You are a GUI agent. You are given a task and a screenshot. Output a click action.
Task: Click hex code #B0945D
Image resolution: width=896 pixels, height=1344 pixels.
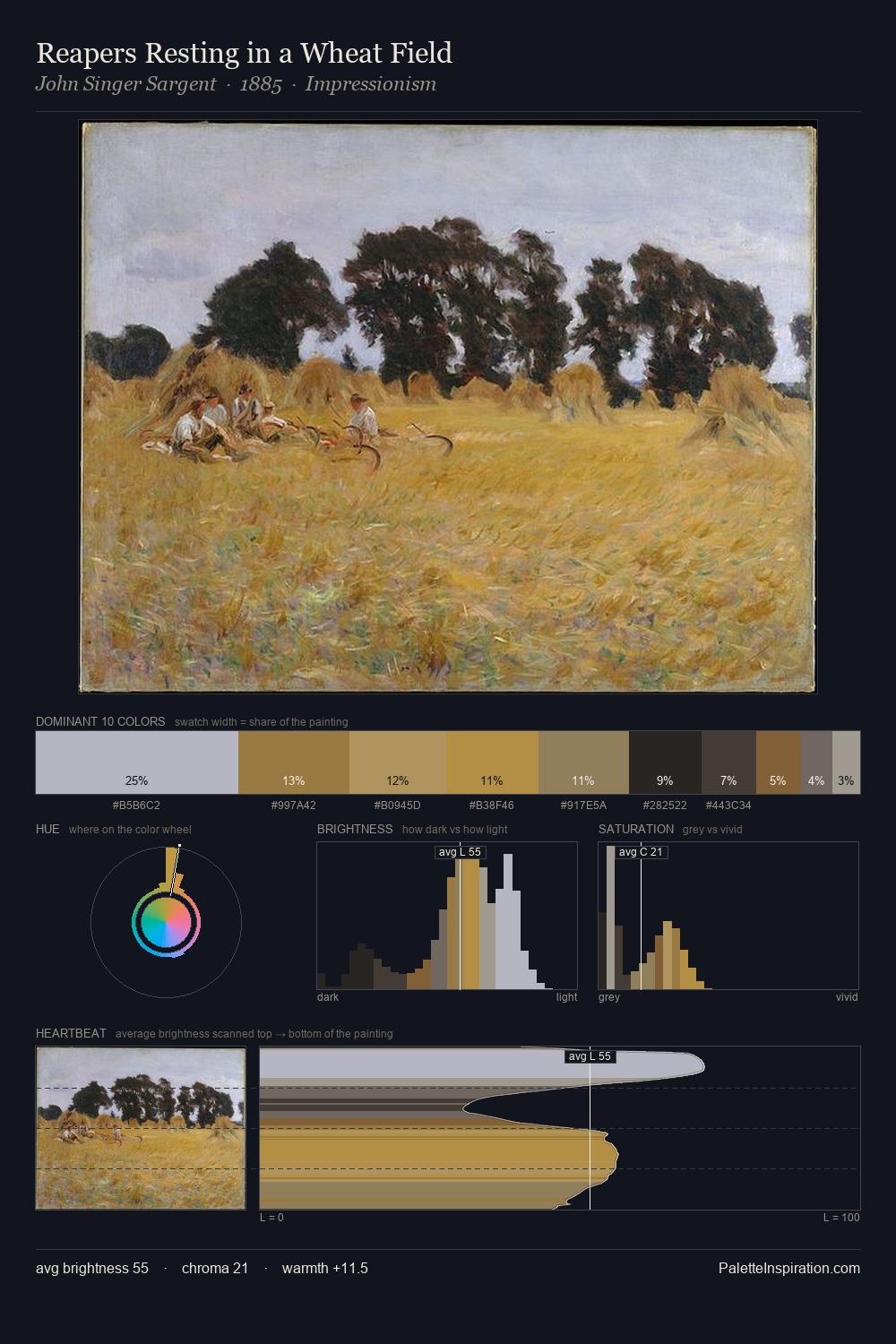tap(397, 806)
